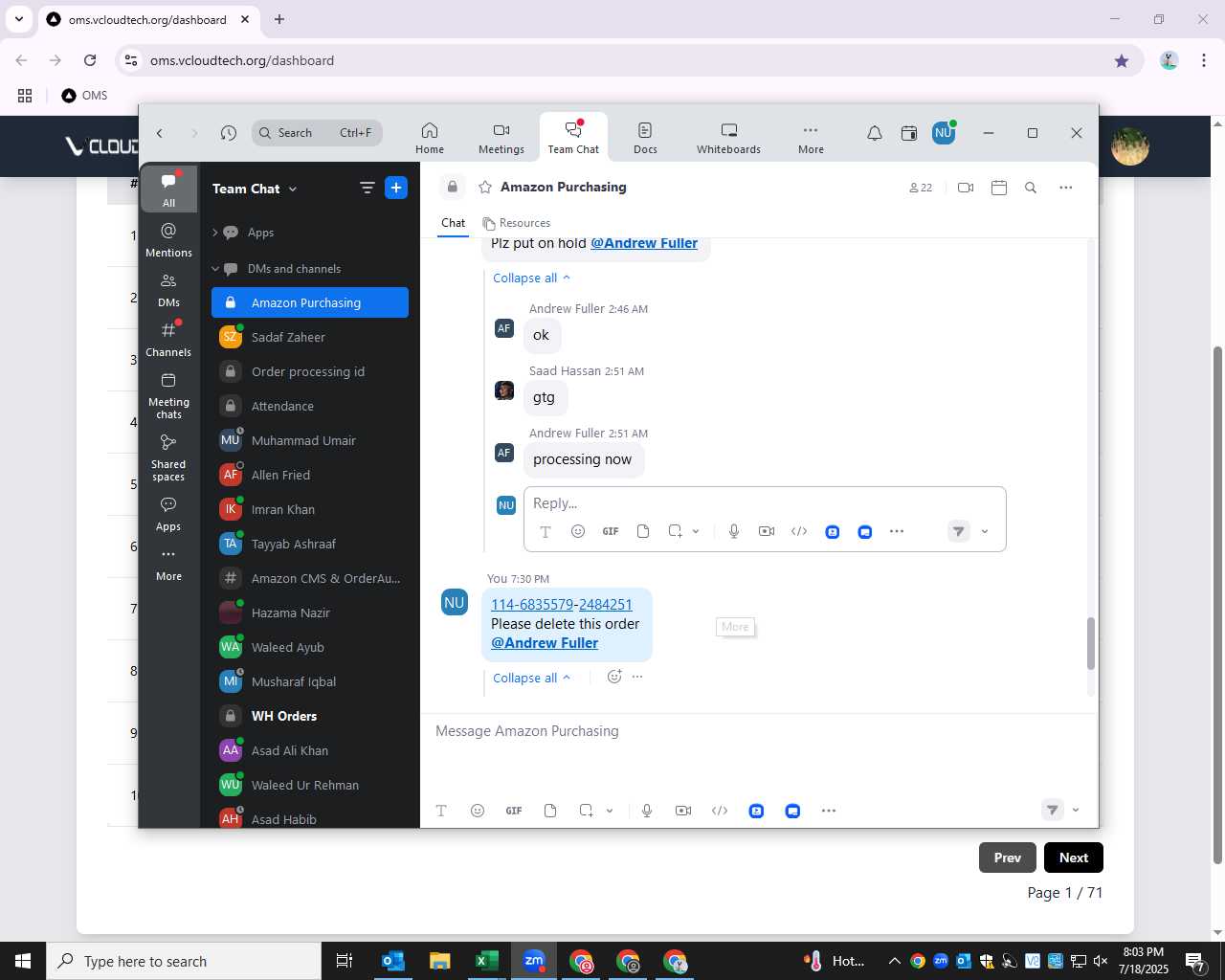Viewport: 1225px width, 980px height.
Task: Select the Chat tab
Action: tap(453, 223)
